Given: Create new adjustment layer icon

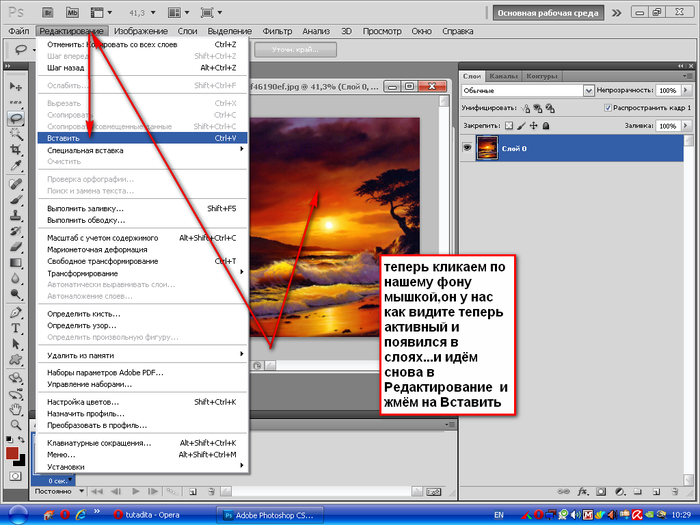Looking at the screenshot, I should click(x=620, y=492).
